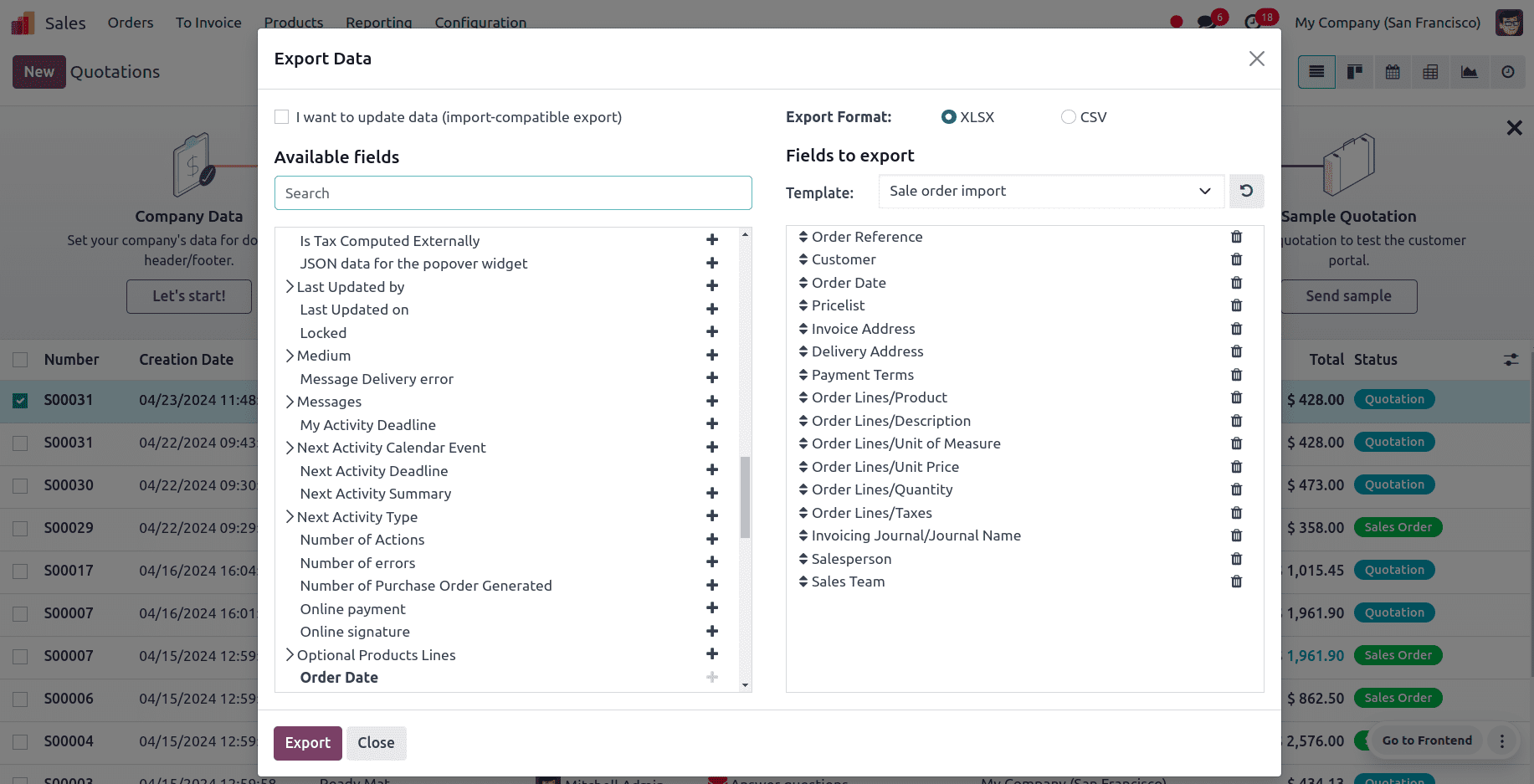Check the S00017 row checkbox

tap(20, 571)
